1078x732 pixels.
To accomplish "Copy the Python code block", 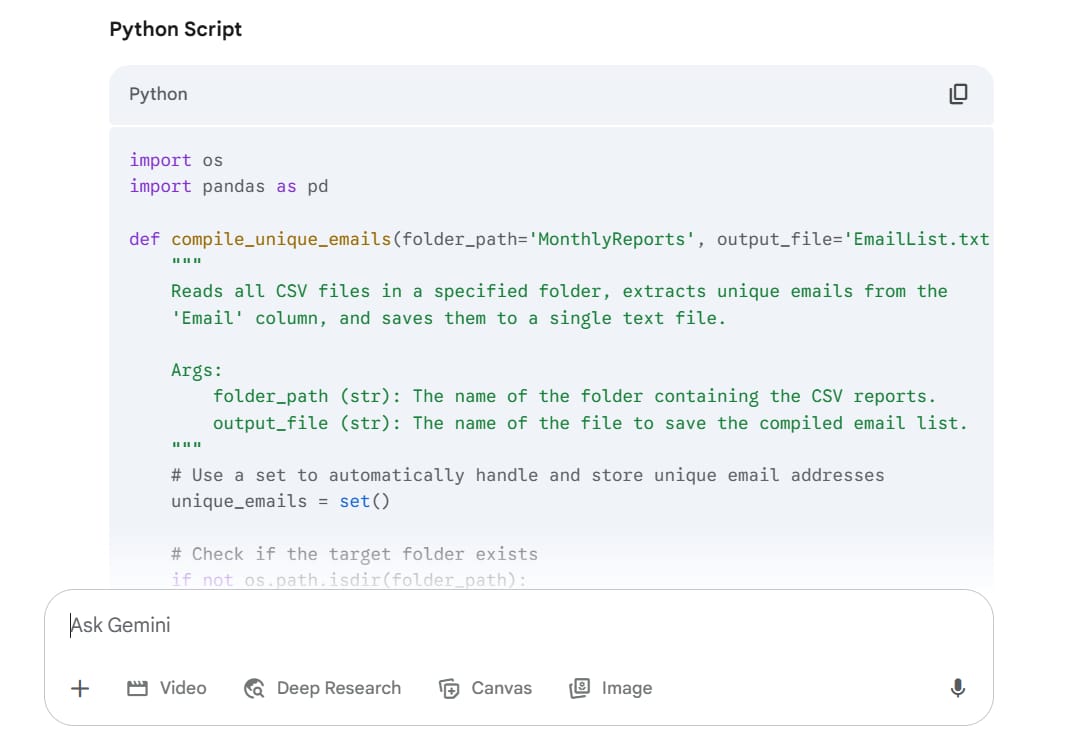I will [x=958, y=94].
